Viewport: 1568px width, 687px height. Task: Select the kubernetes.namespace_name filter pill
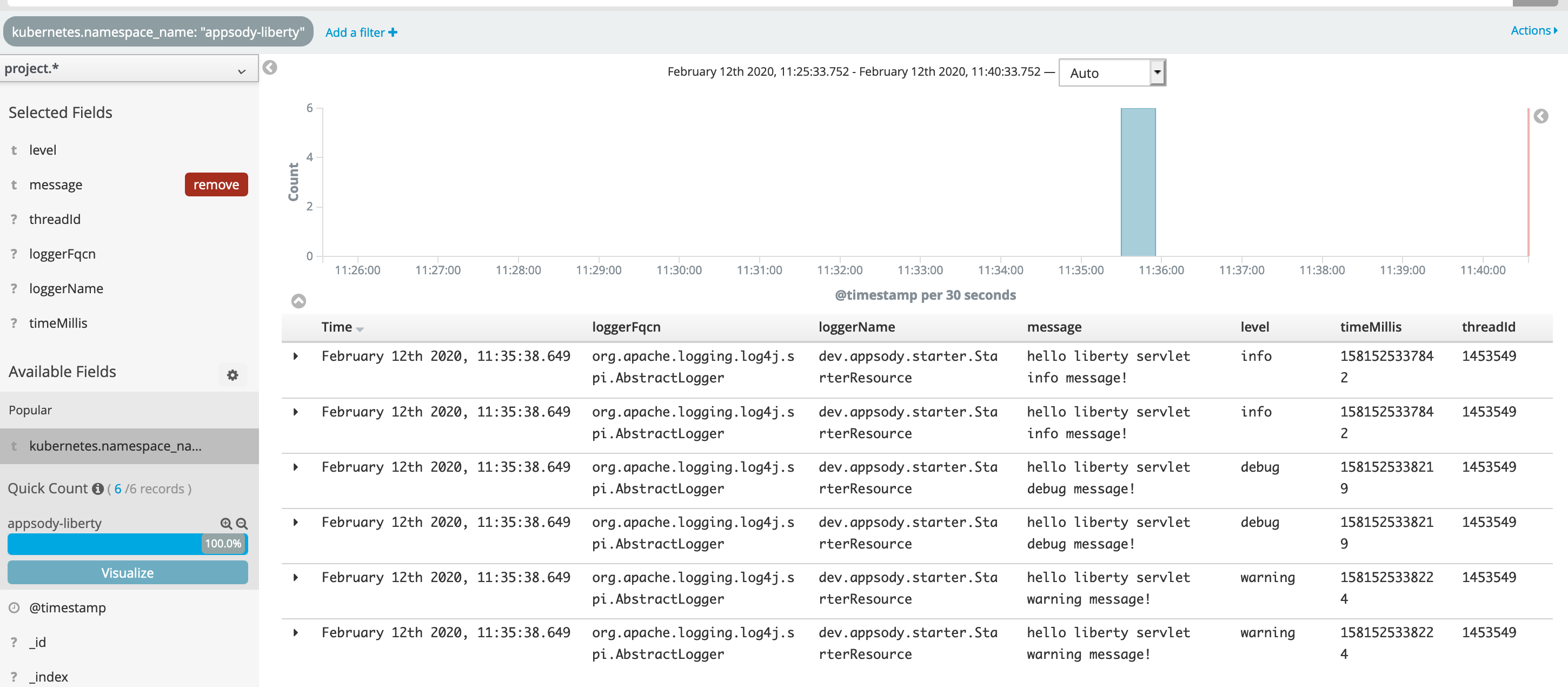[x=158, y=32]
